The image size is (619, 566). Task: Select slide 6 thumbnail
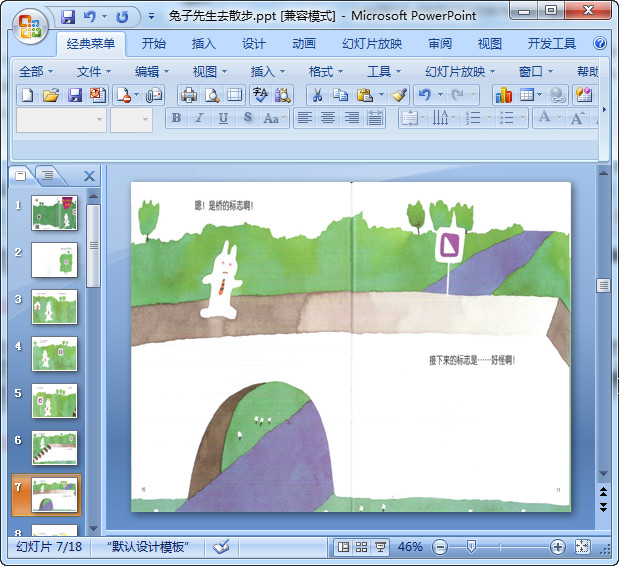tap(54, 448)
